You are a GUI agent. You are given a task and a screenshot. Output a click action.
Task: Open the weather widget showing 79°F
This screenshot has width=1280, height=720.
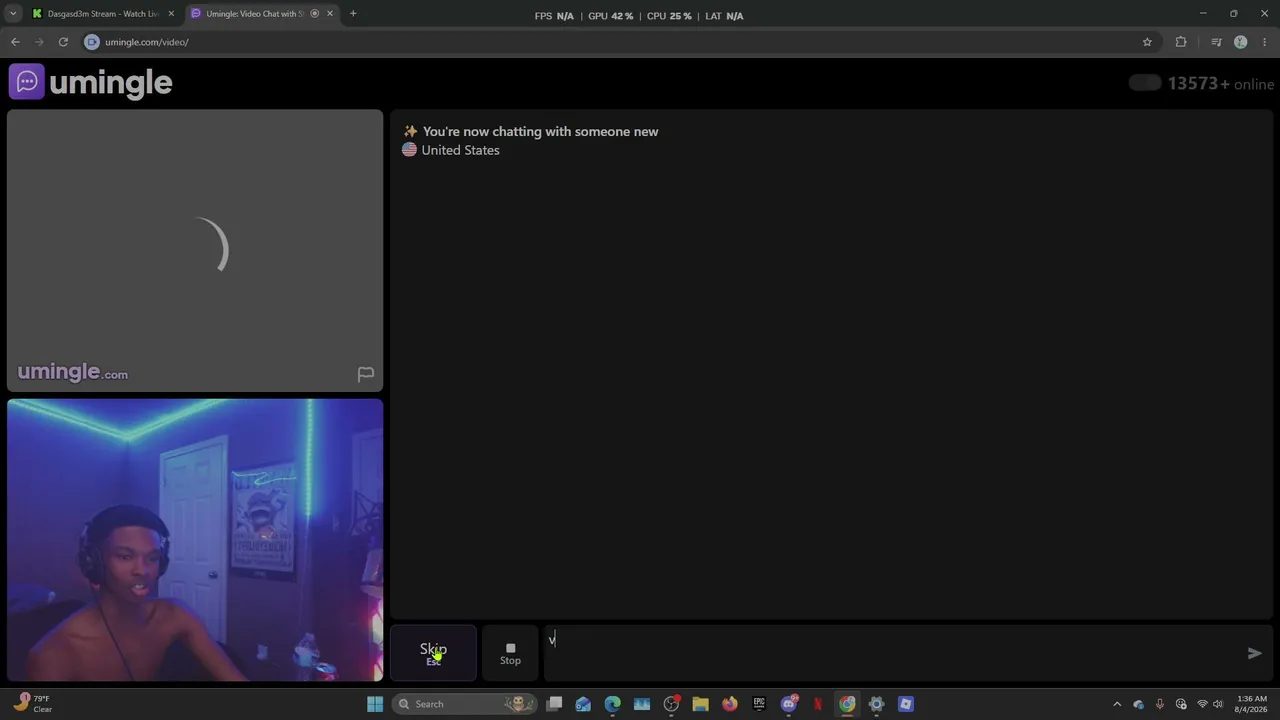tap(32, 704)
